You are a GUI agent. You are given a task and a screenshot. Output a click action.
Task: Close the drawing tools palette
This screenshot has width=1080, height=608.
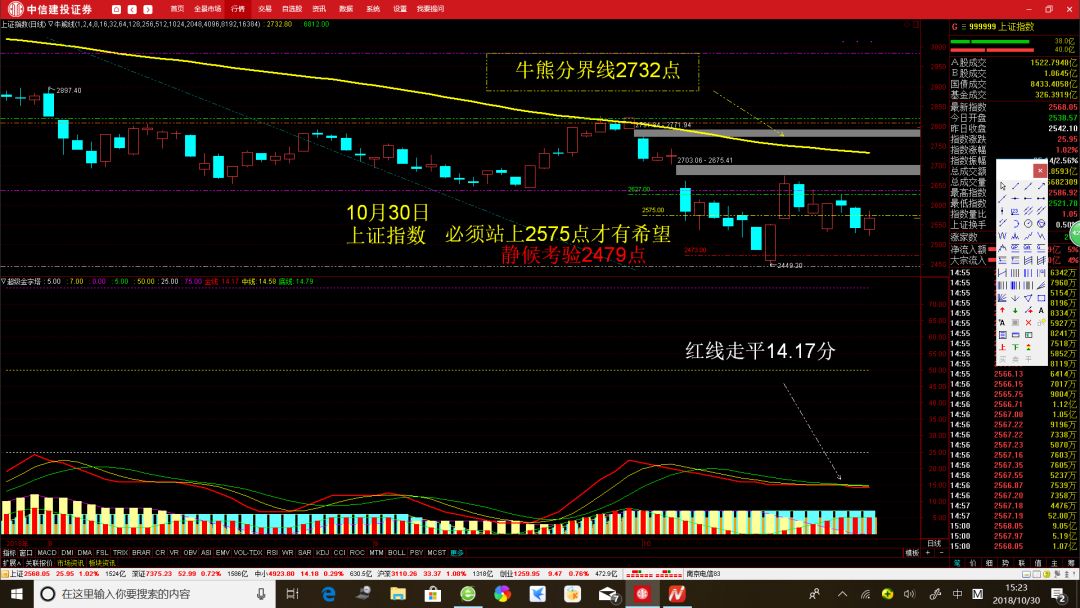coord(1040,169)
